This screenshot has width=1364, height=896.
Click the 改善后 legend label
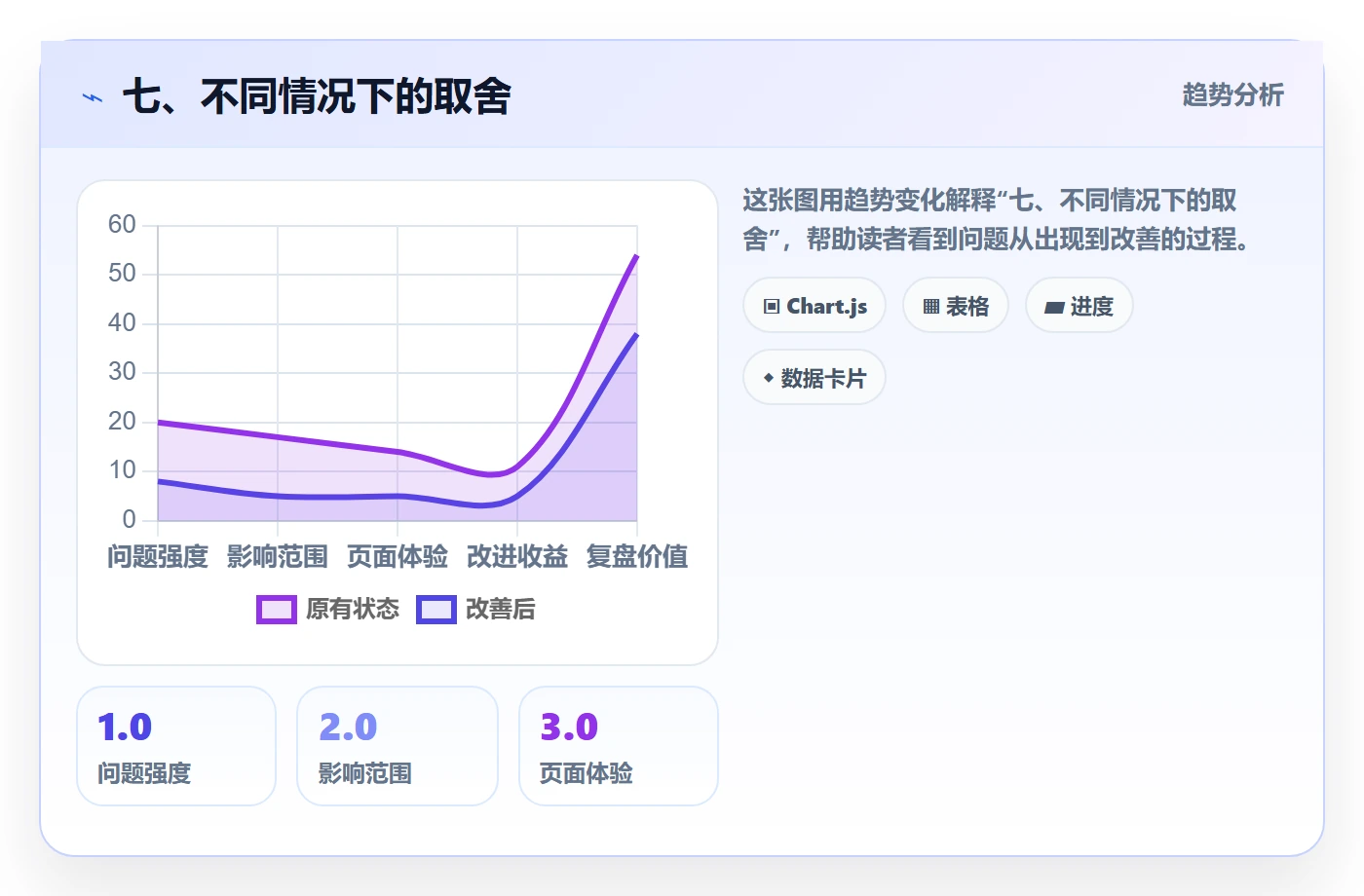click(501, 610)
